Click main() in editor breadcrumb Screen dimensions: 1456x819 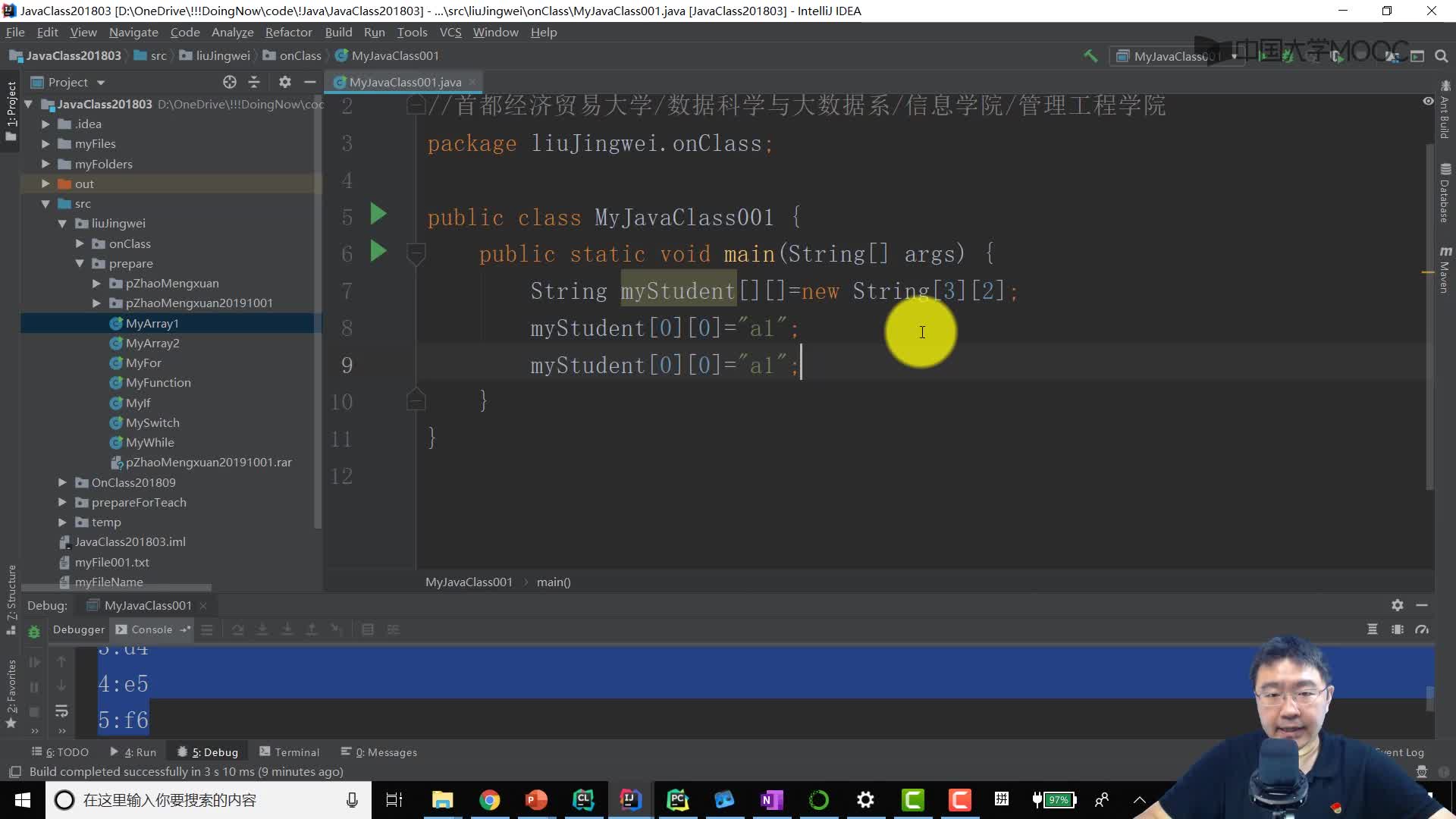pos(554,582)
